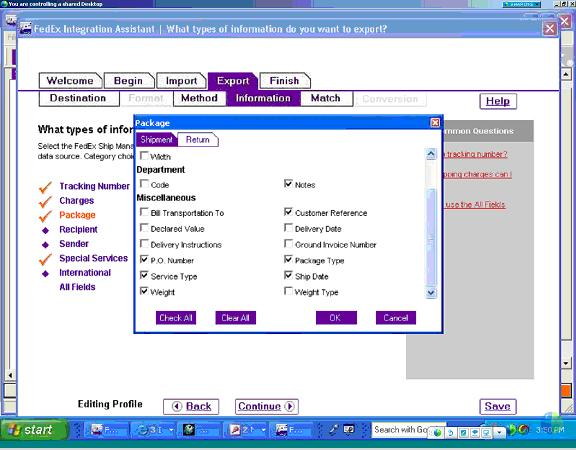Open the Recipient category

[79, 230]
